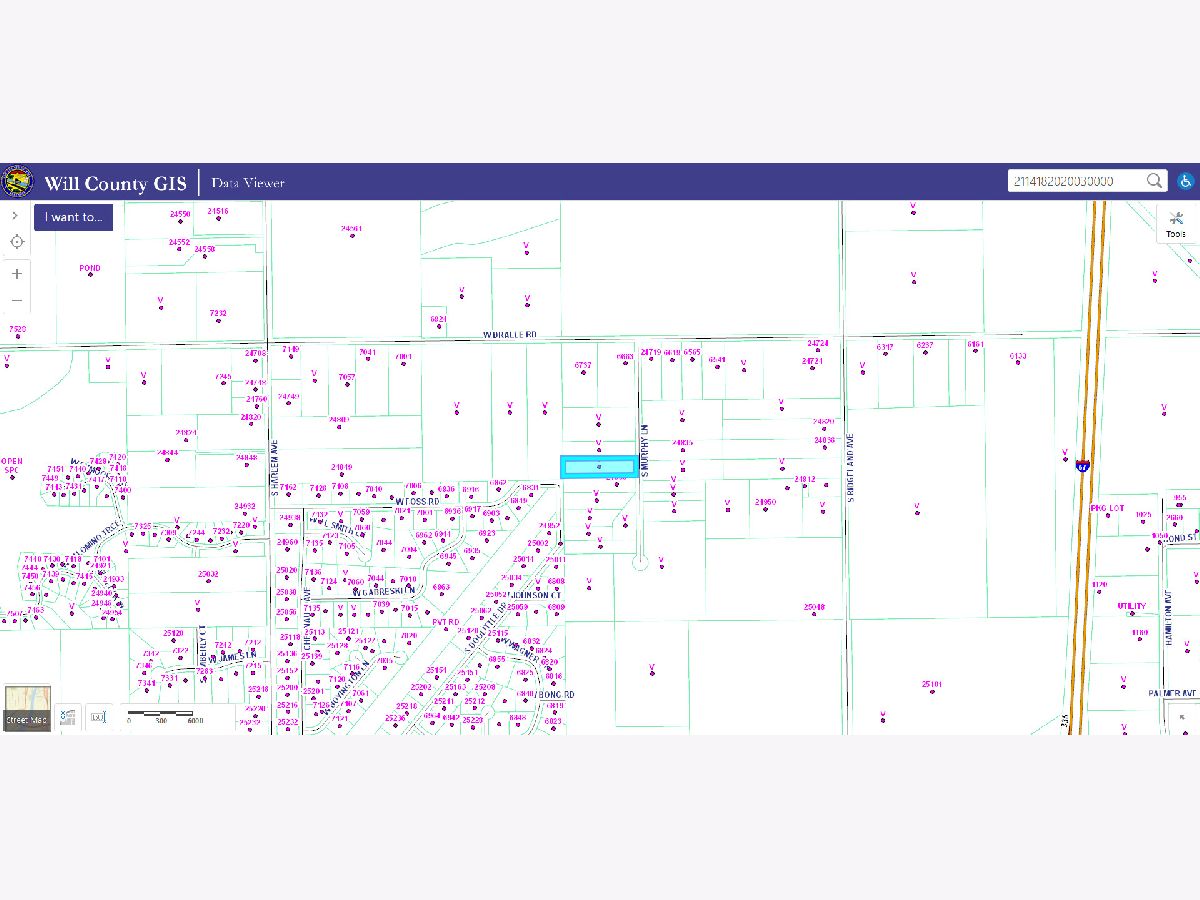1200x900 pixels.
Task: Expand the left side panel chevron
Action: click(x=15, y=215)
